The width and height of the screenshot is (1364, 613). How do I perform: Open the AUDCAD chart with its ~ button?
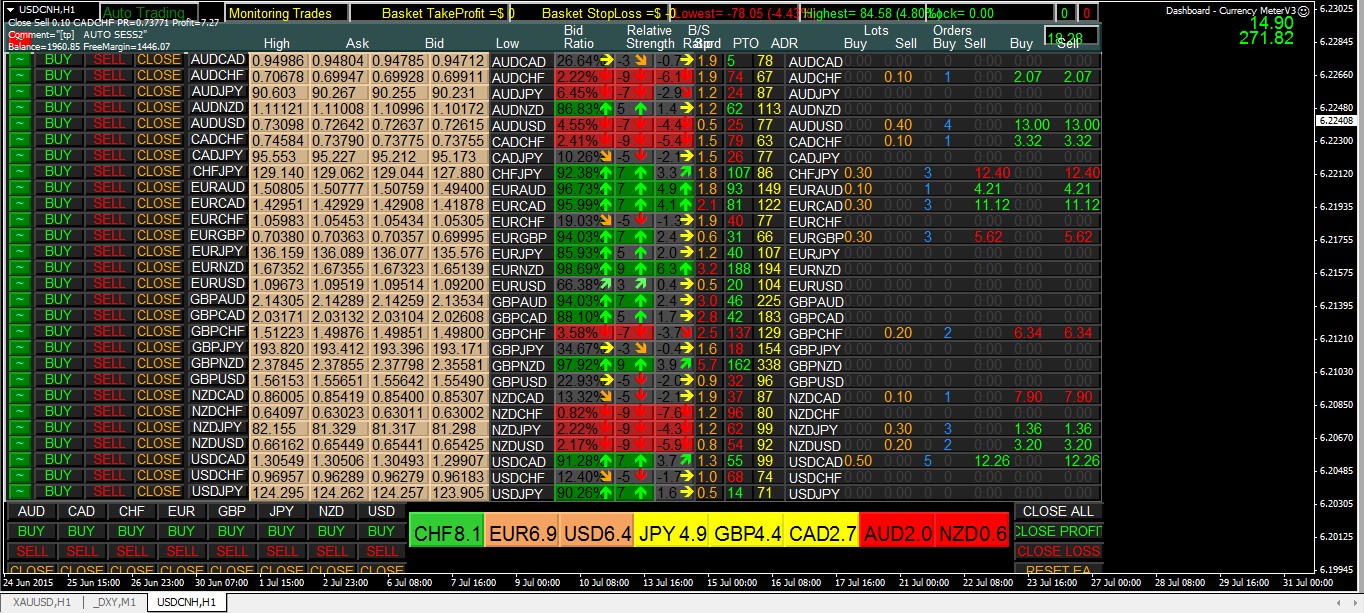click(20, 60)
